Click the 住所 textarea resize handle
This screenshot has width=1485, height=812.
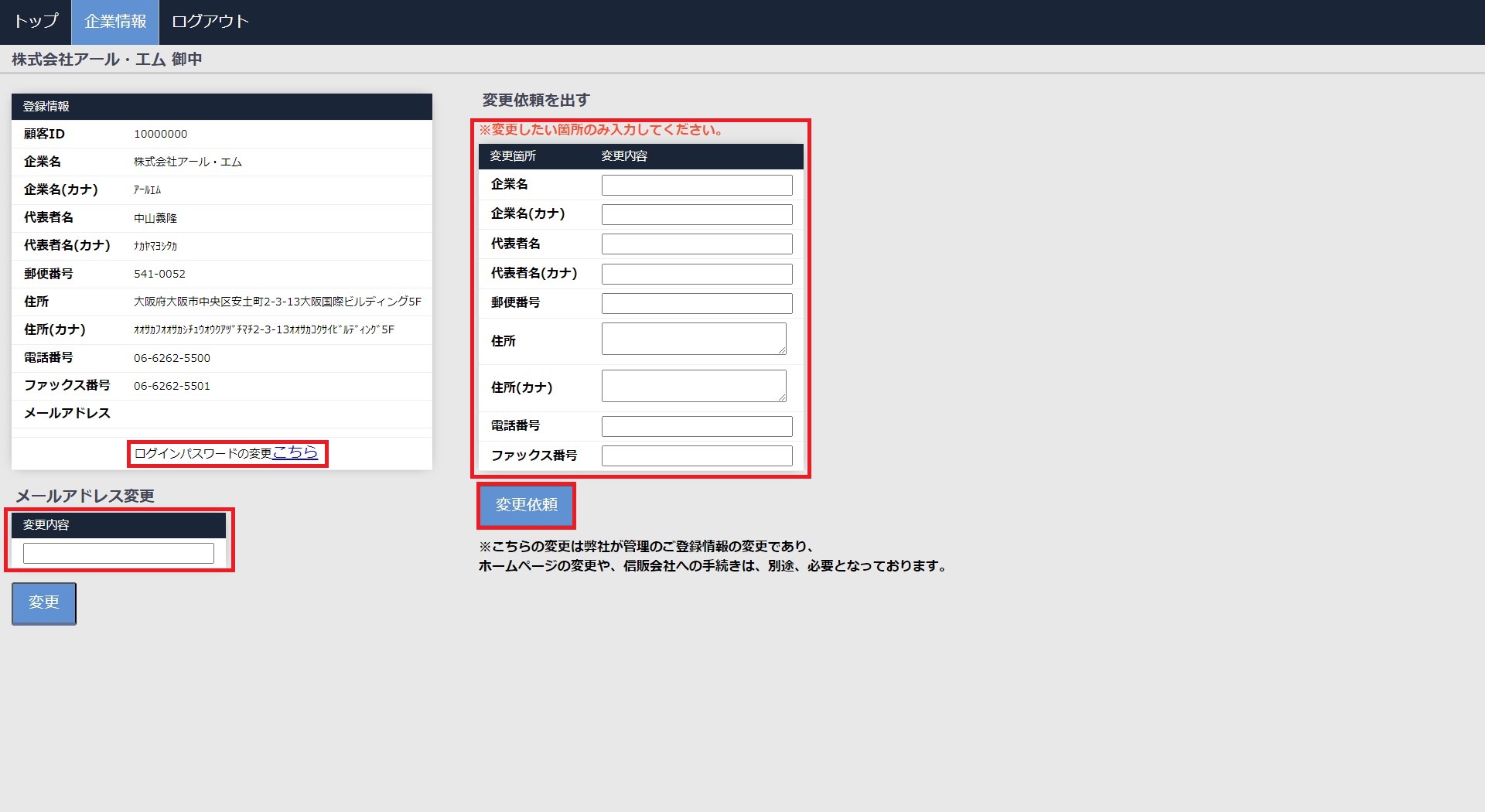782,350
